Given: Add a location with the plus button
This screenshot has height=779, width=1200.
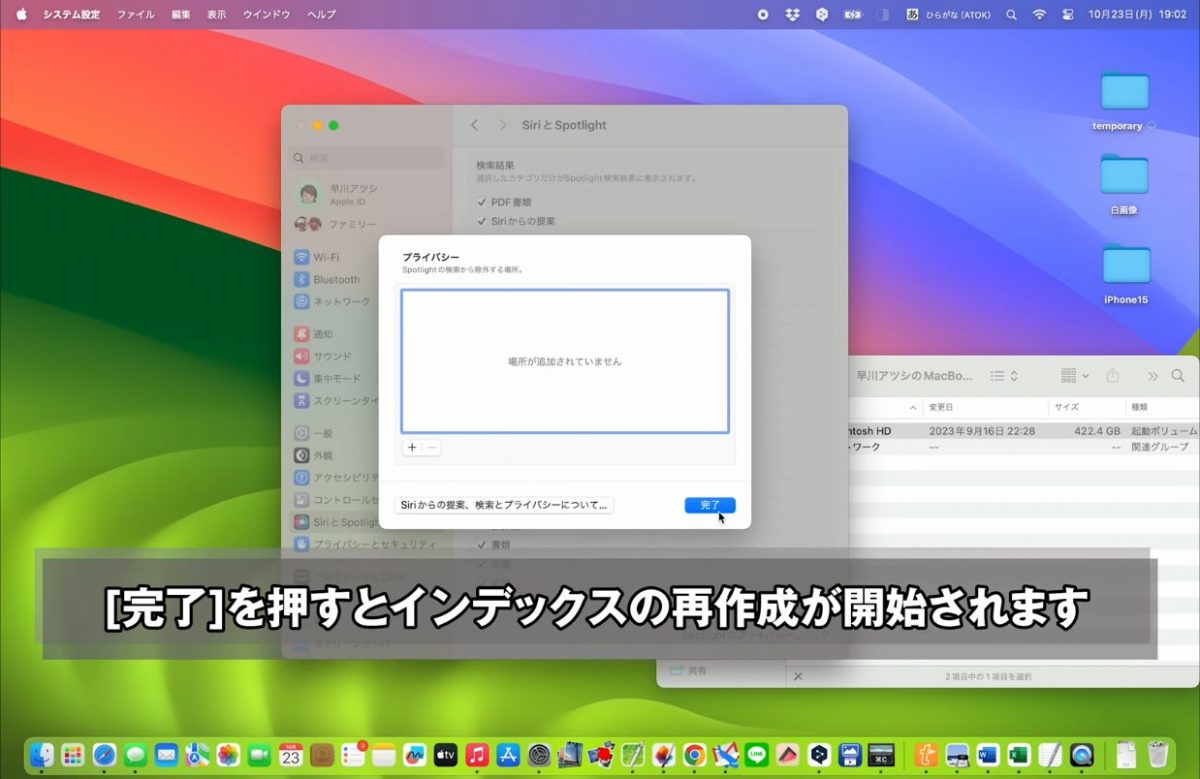Looking at the screenshot, I should (x=412, y=447).
